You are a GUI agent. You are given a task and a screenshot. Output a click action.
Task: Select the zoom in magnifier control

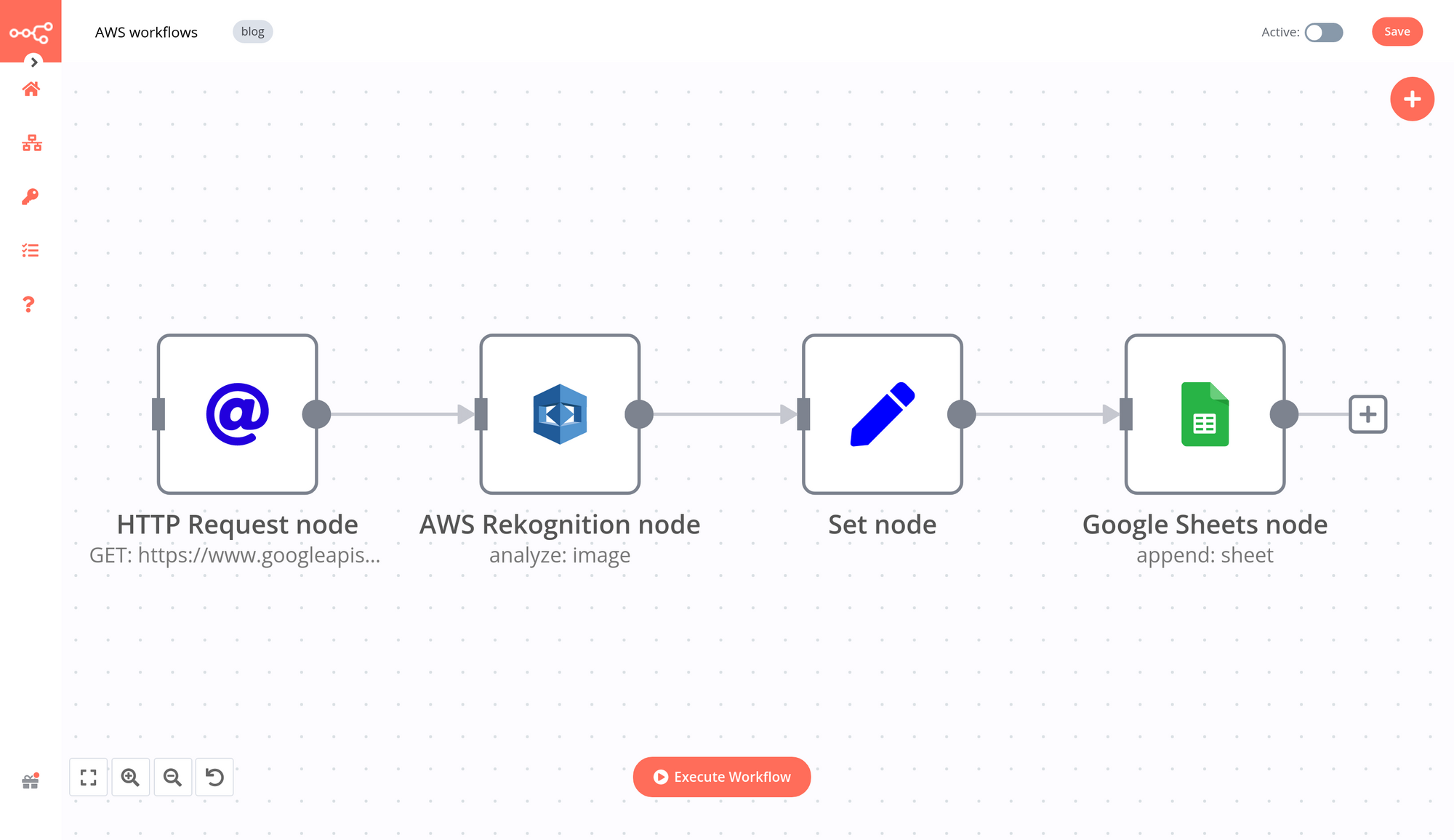[x=131, y=777]
